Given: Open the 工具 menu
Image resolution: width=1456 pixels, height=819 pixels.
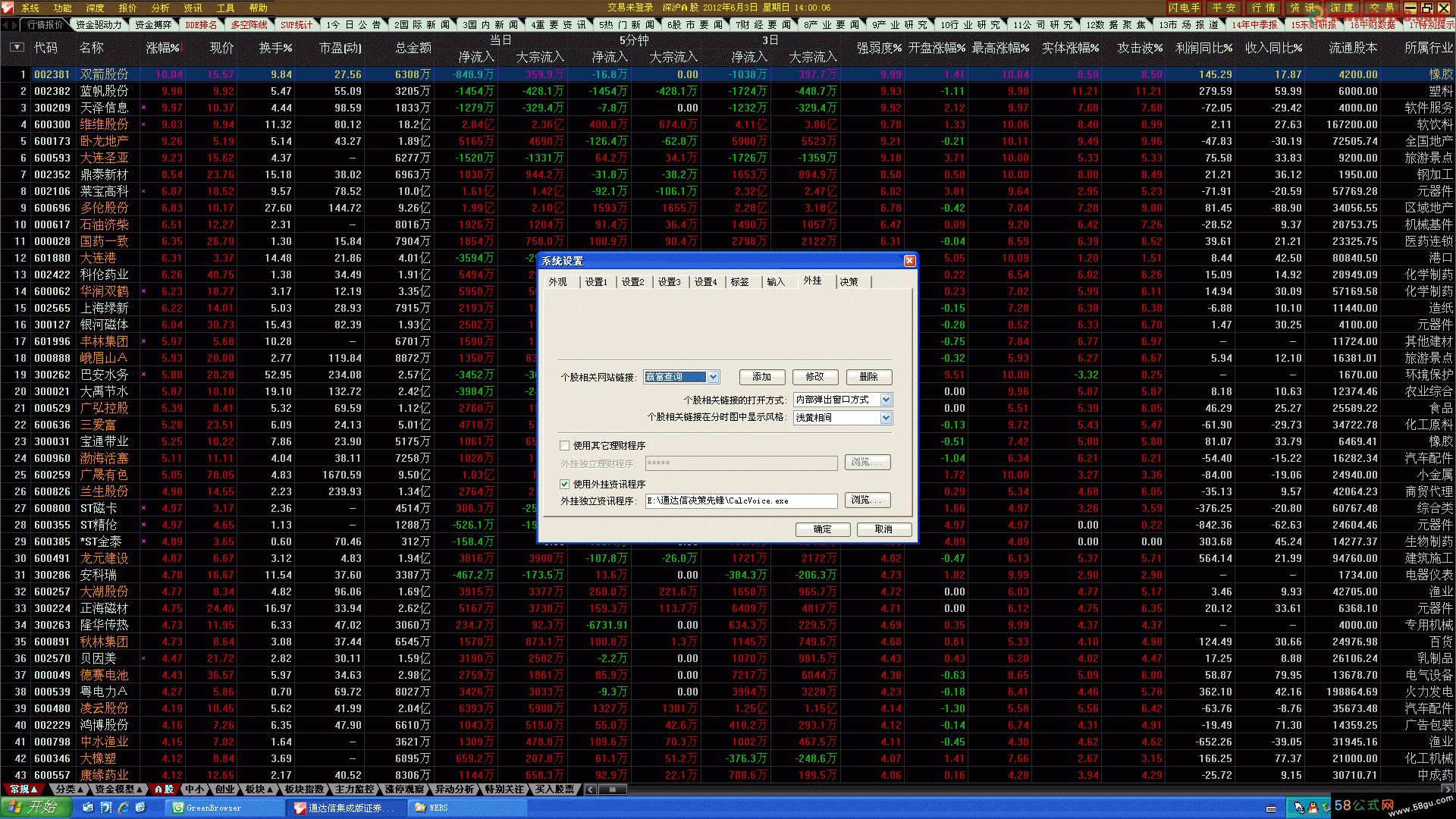Looking at the screenshot, I should 226,8.
